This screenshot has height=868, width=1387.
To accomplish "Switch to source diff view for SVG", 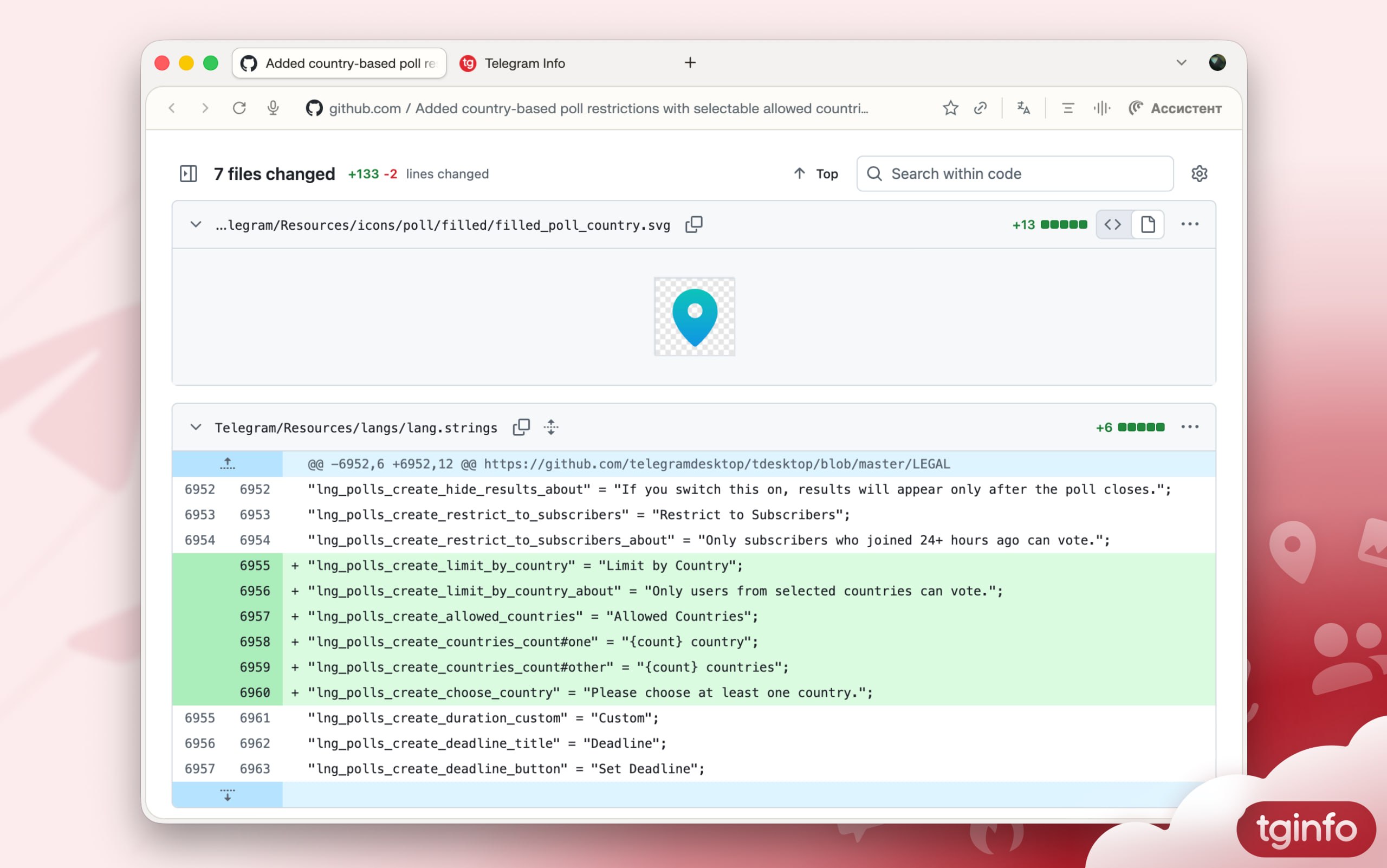I will pos(1113,224).
